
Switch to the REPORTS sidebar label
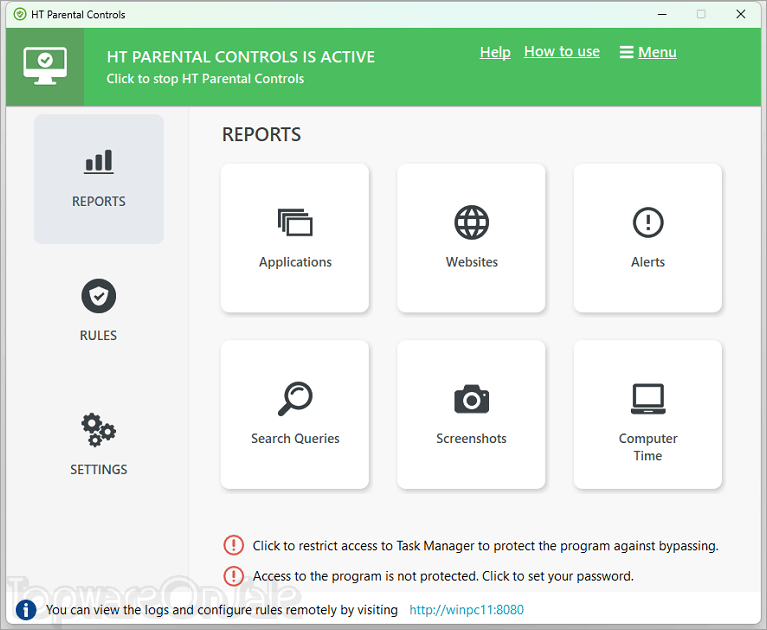coord(99,201)
